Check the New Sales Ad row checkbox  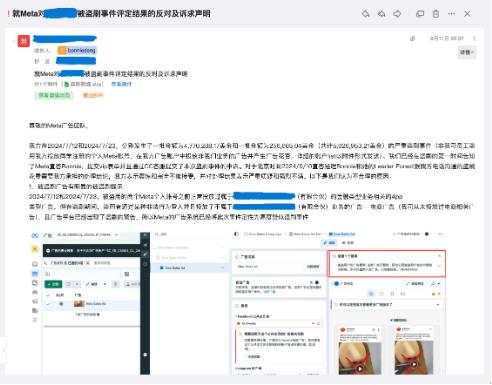49,304
